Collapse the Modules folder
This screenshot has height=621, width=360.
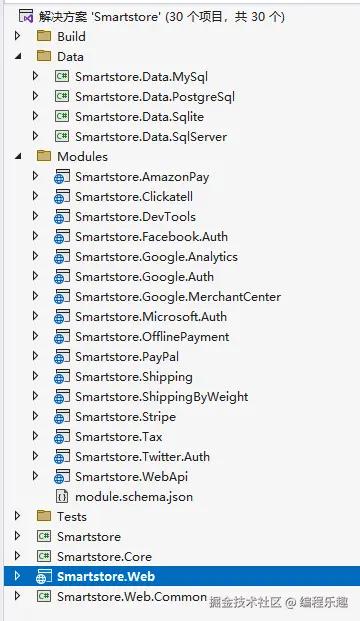[x=18, y=156]
